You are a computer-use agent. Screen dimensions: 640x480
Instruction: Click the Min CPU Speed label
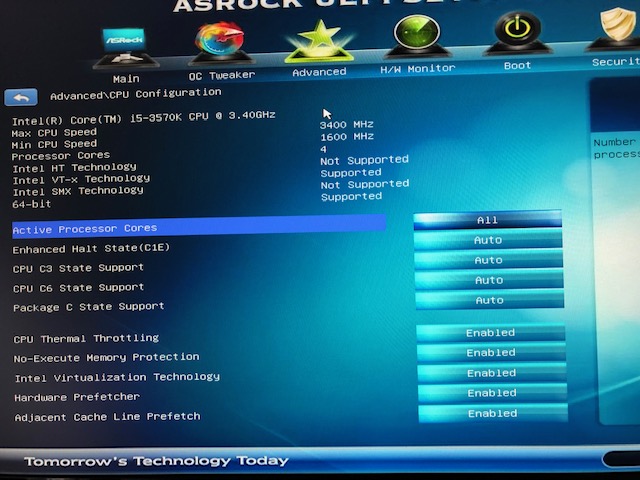(x=54, y=144)
